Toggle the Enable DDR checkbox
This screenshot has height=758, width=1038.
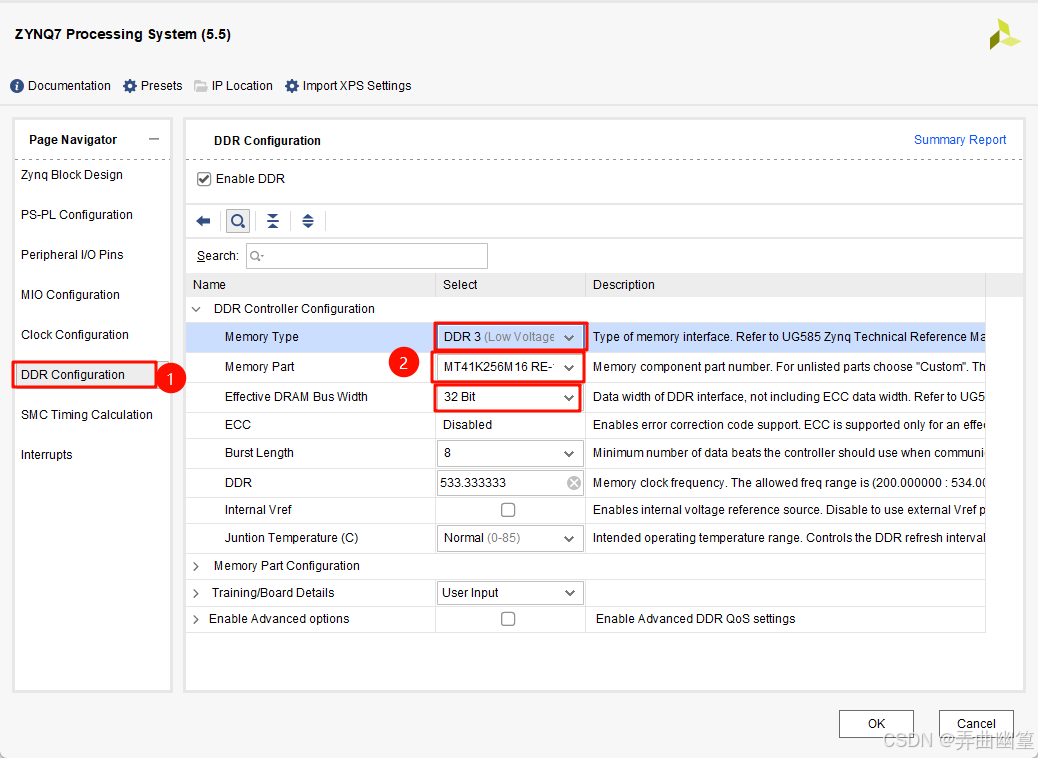pos(204,179)
